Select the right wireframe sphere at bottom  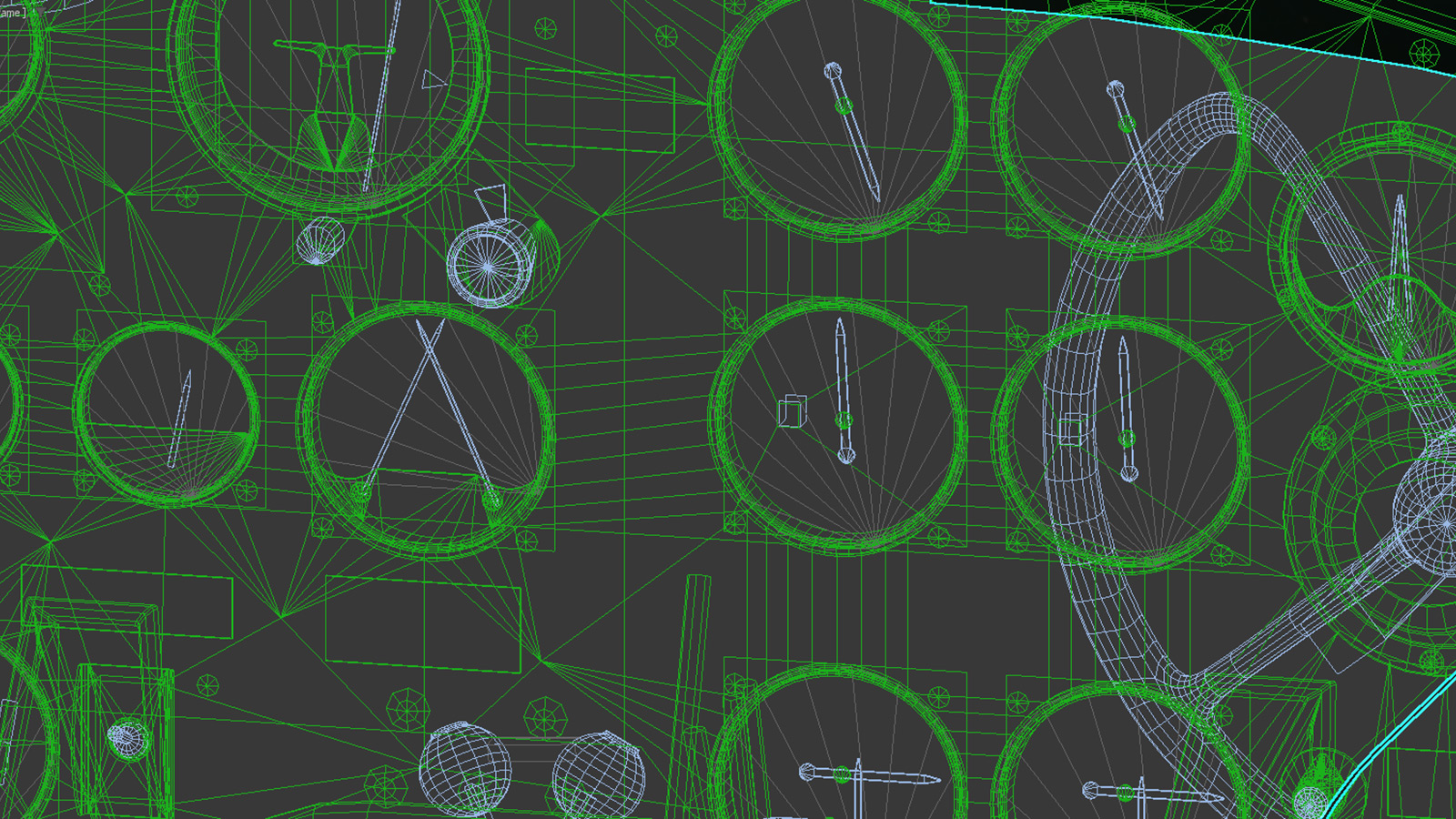pos(598,779)
